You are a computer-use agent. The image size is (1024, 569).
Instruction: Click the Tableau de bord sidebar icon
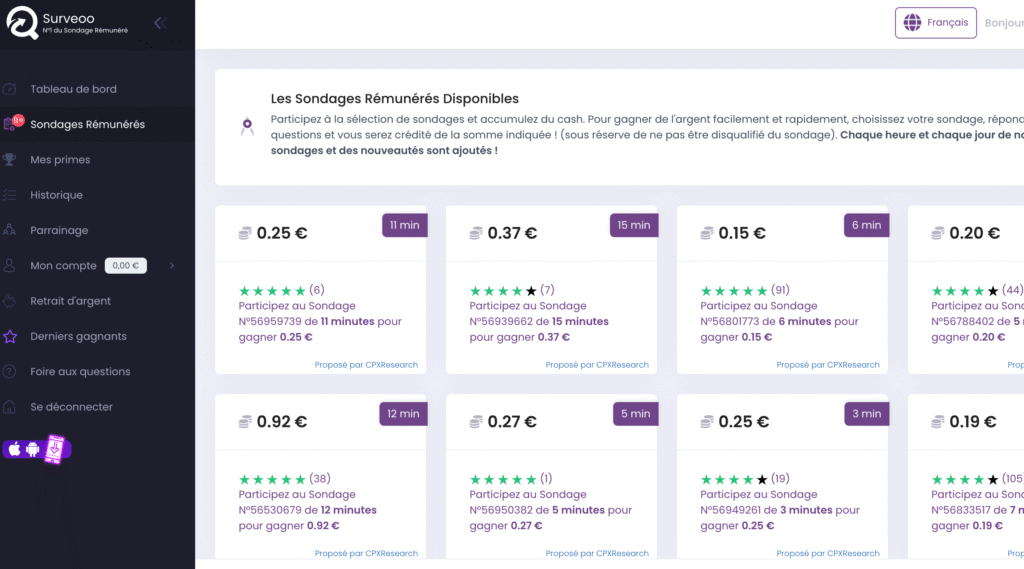[x=10, y=89]
